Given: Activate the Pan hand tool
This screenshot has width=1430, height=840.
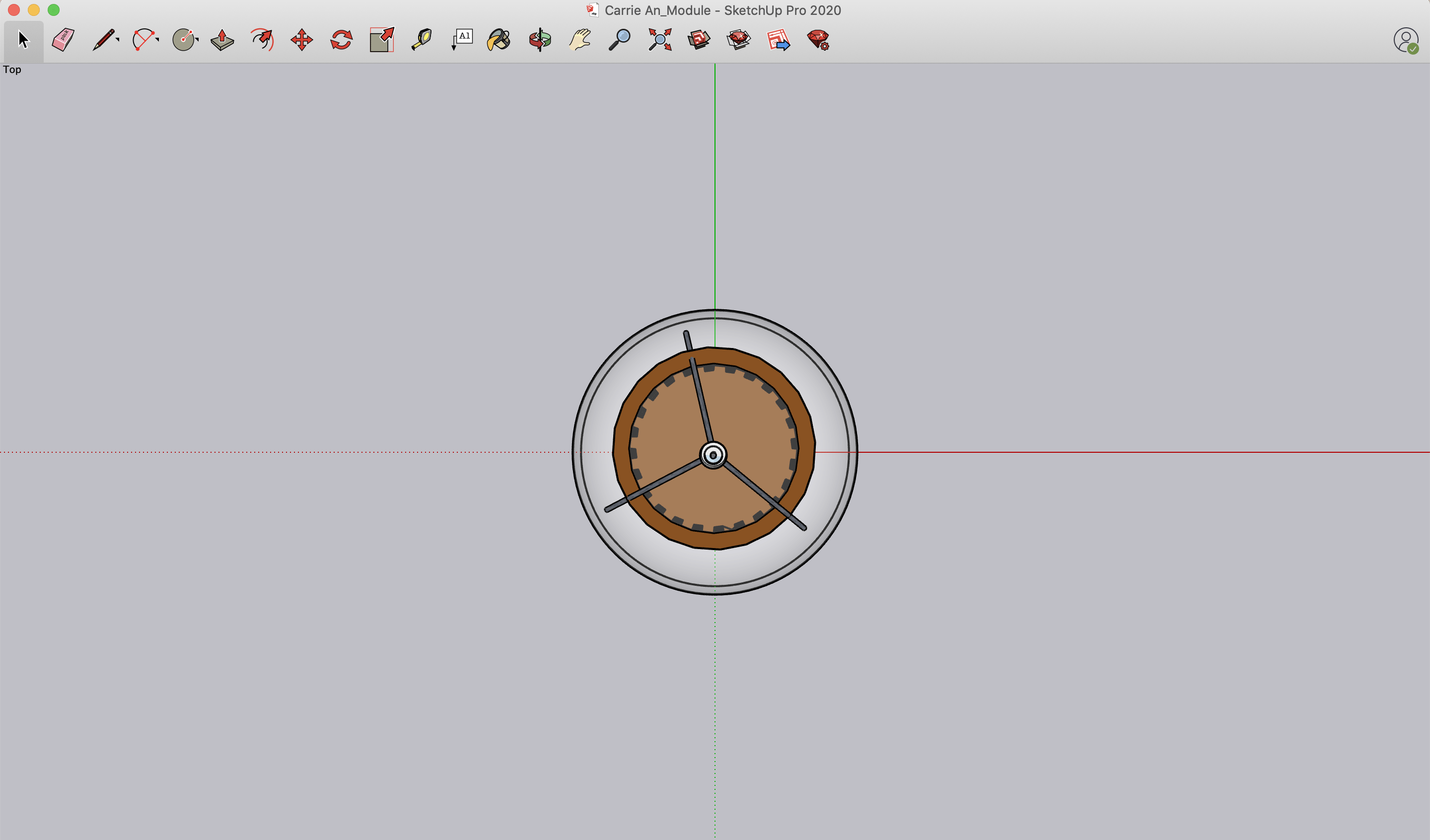Looking at the screenshot, I should [x=580, y=40].
